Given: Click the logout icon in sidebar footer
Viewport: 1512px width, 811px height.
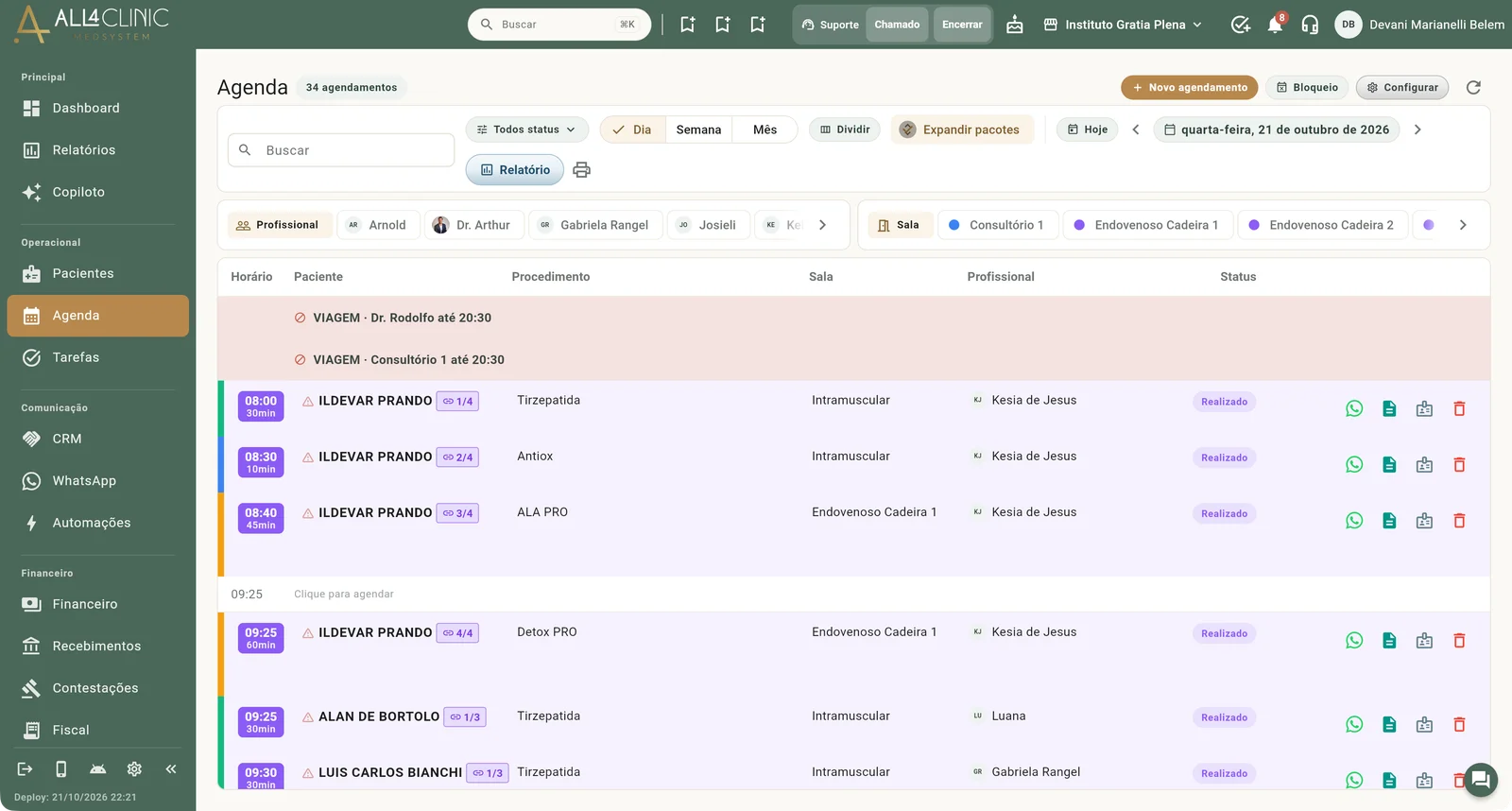Looking at the screenshot, I should [26, 768].
